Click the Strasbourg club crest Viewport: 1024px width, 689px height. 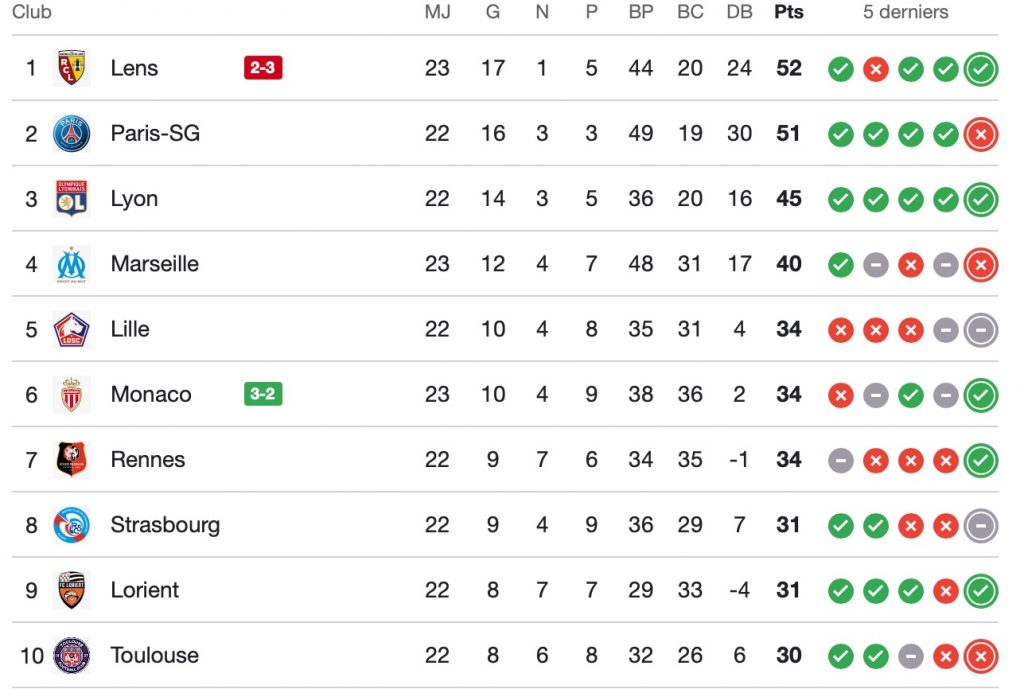click(71, 525)
